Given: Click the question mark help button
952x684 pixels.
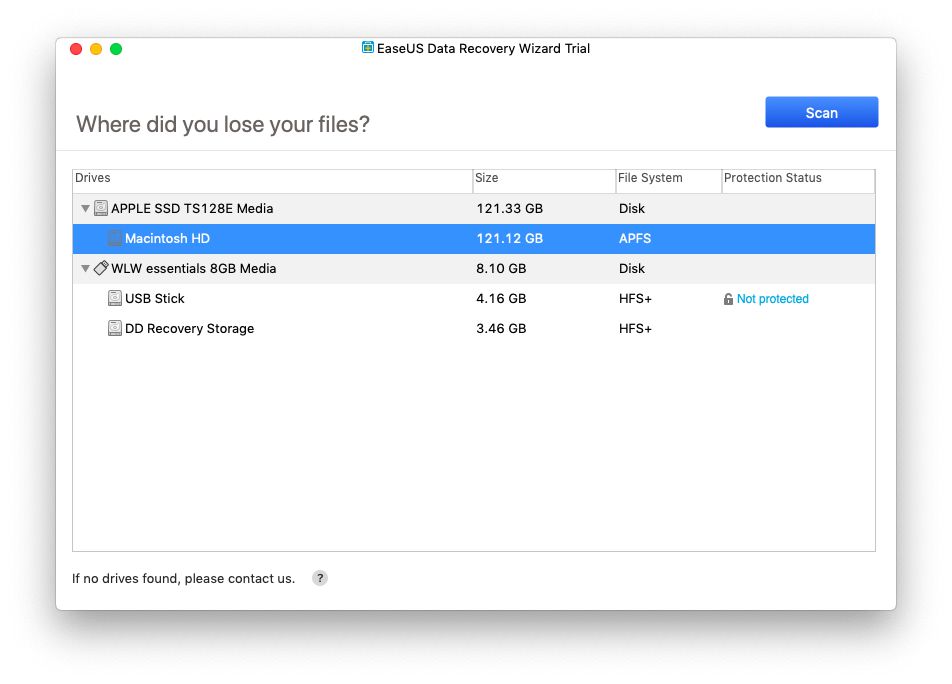Looking at the screenshot, I should point(320,578).
